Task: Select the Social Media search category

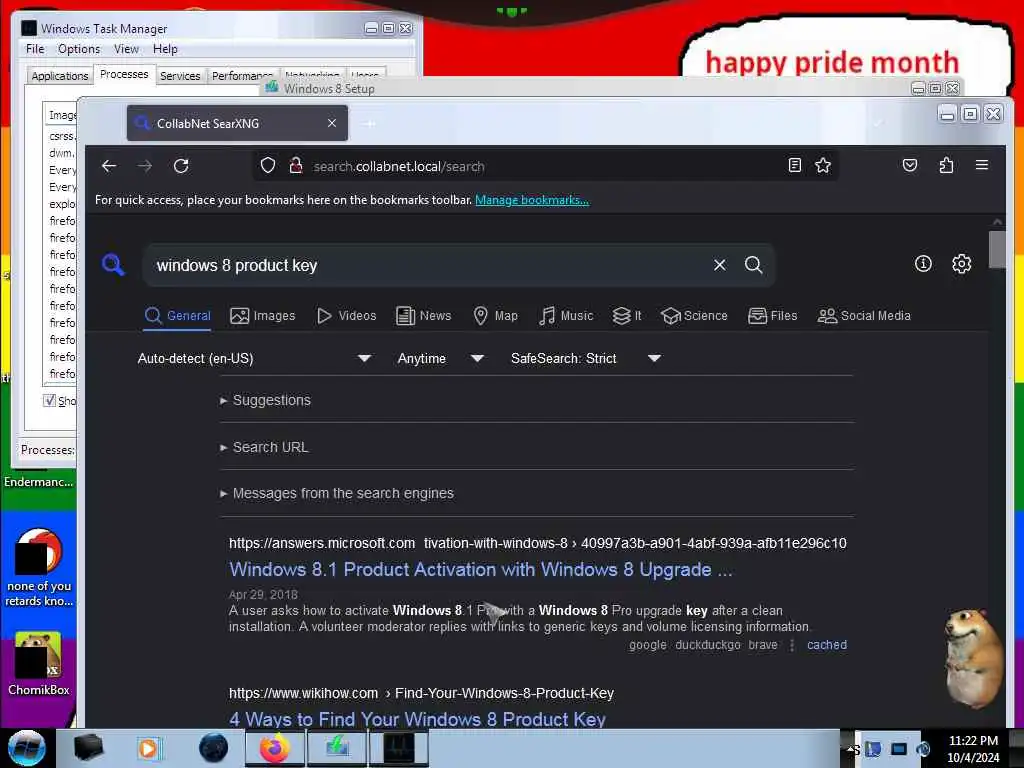Action: [864, 316]
